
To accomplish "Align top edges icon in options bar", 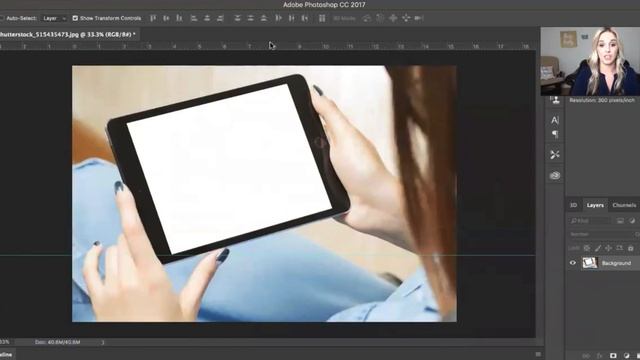I will pos(153,18).
